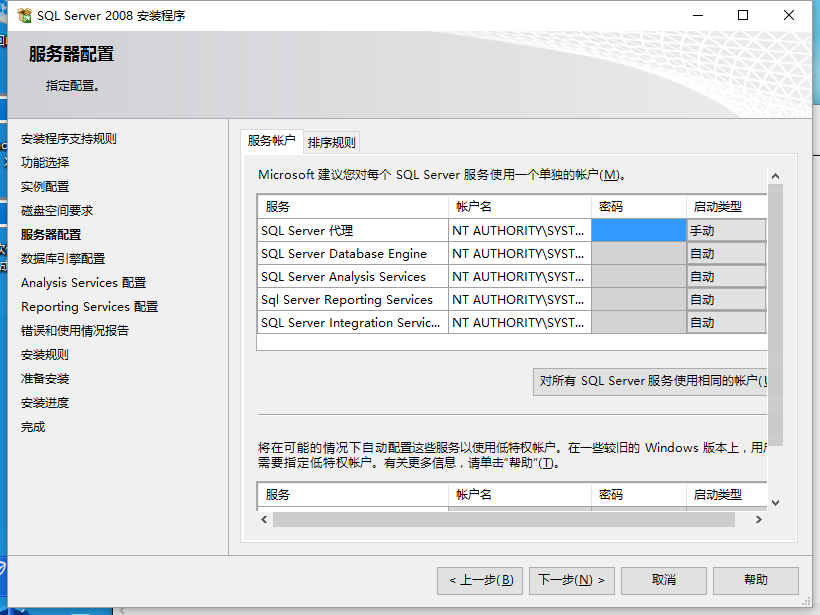Click password field for SQL Server Database Engine

639,254
